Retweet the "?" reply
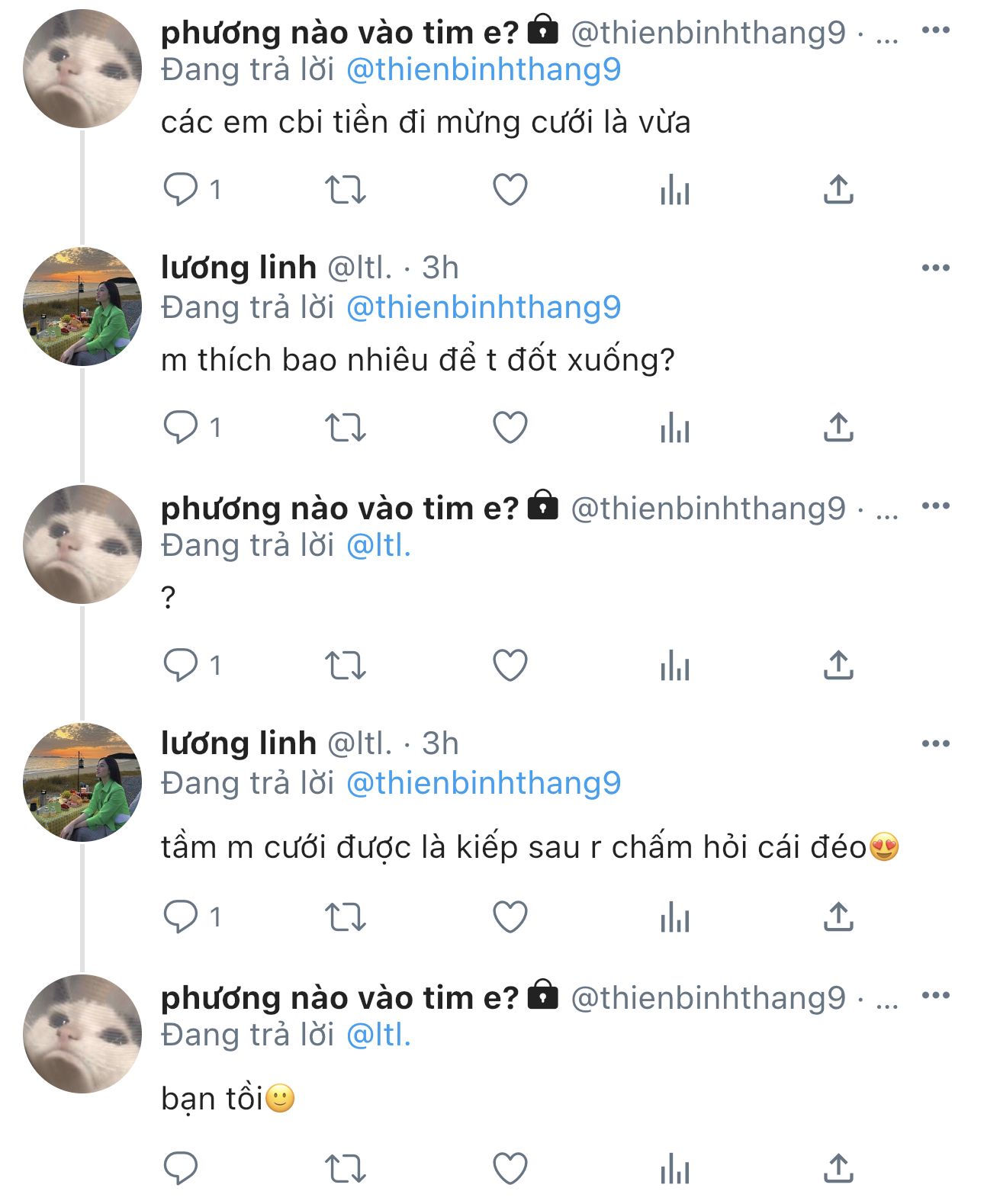Image resolution: width=984 pixels, height=1204 pixels. 346,666
